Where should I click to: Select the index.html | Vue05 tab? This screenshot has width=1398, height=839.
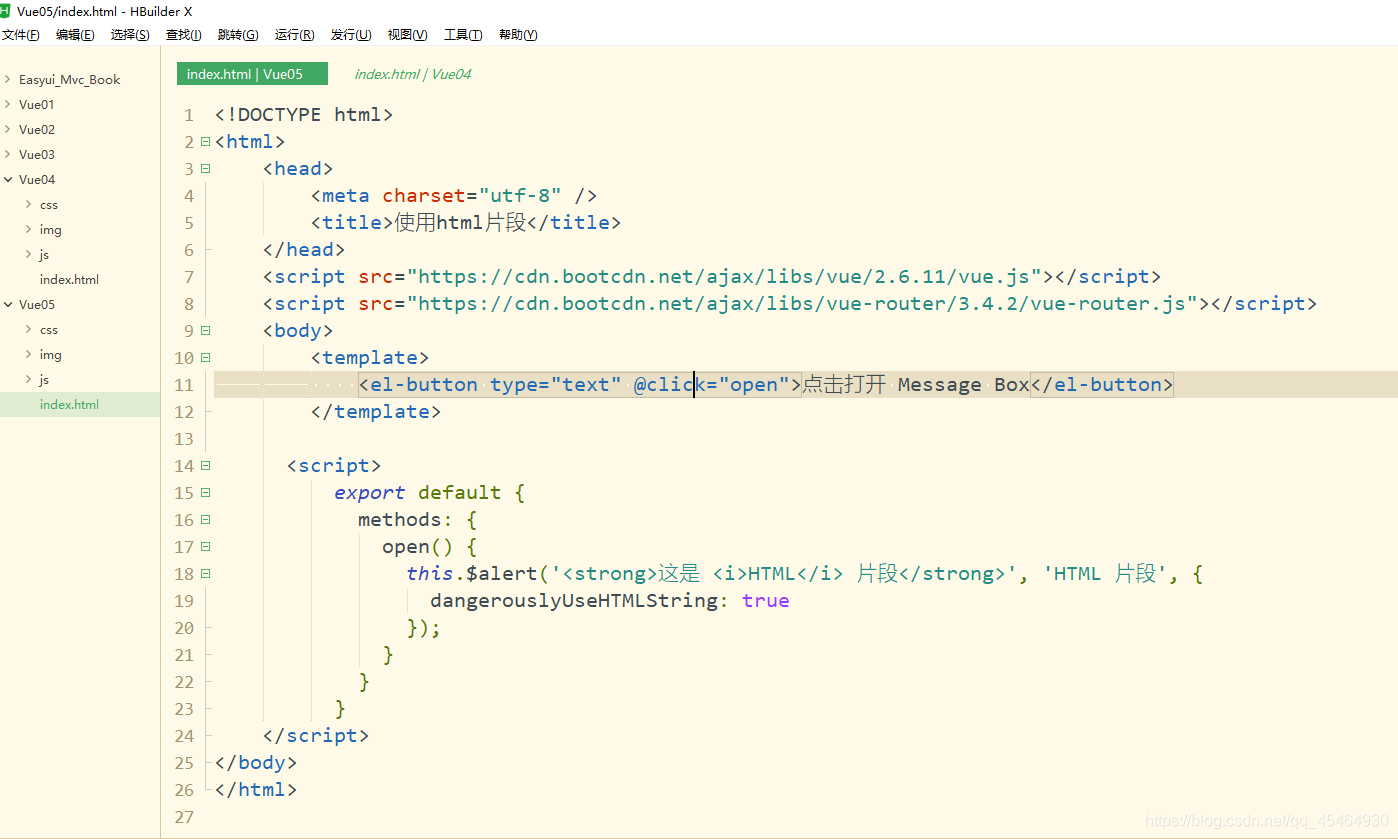(252, 74)
